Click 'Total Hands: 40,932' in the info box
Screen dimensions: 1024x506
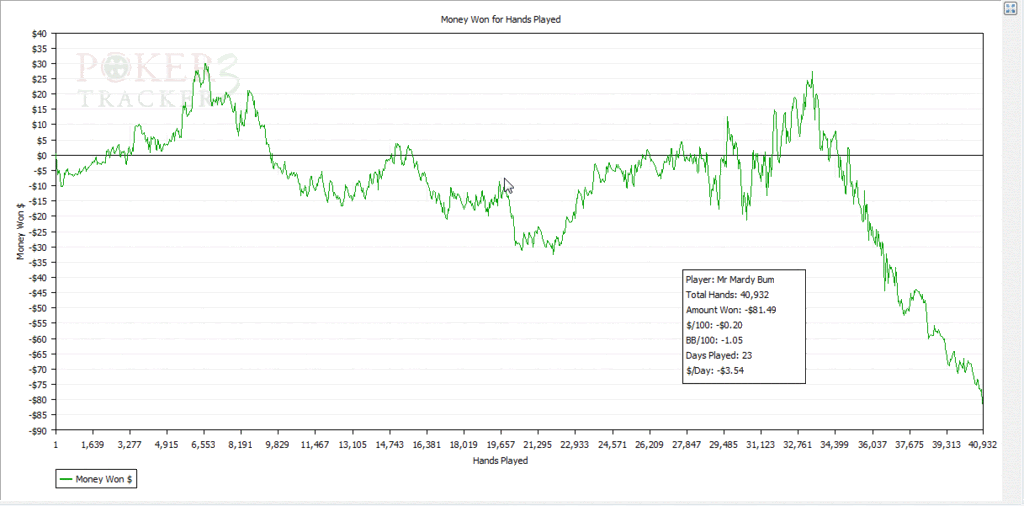tap(728, 294)
